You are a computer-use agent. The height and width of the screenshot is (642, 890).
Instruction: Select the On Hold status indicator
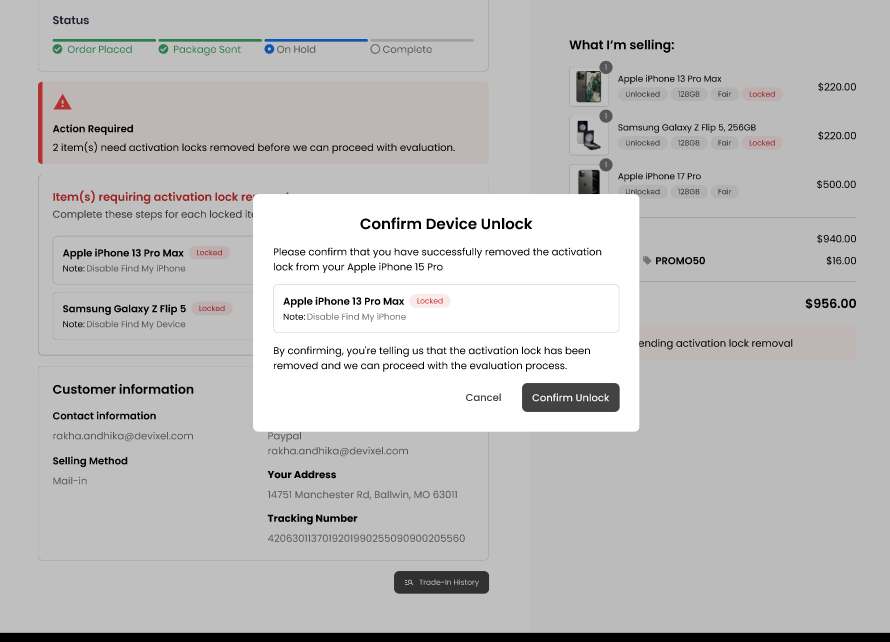pyautogui.click(x=269, y=49)
